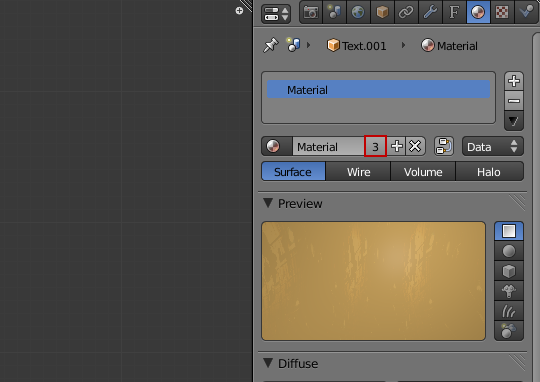Screen dimensions: 540x382
Task: Open the editor type selector button
Action: 276,14
